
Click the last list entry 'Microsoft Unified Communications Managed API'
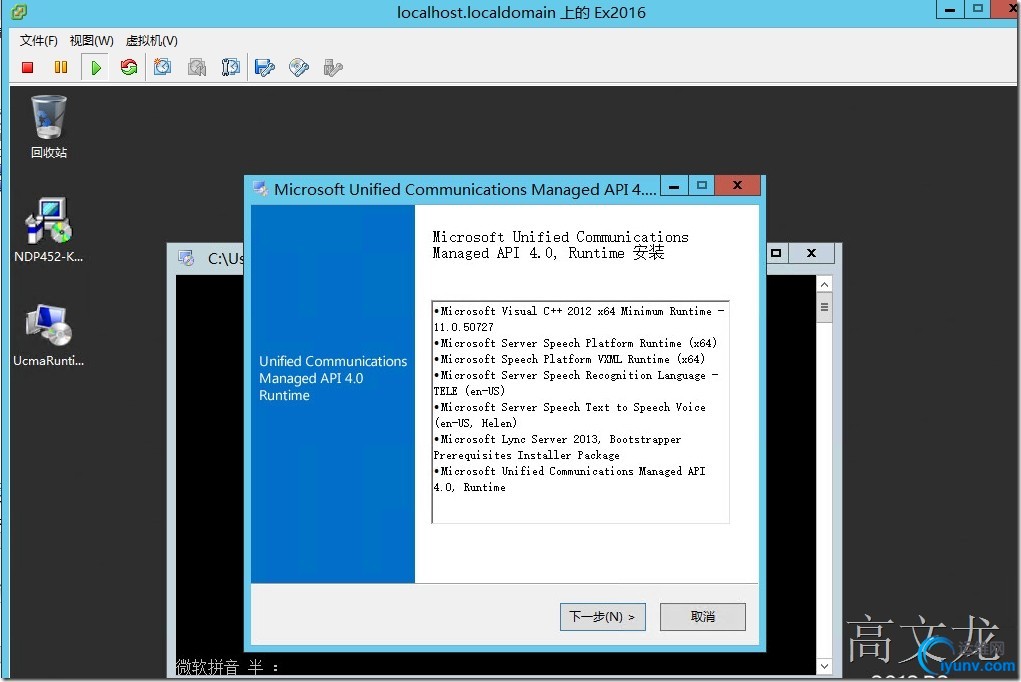point(570,479)
